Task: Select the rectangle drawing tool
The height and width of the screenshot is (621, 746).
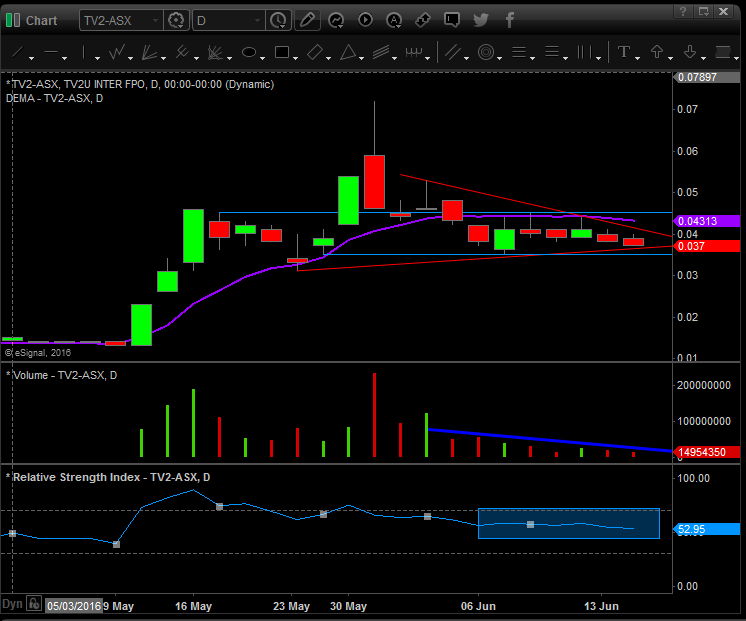Action: [x=282, y=52]
